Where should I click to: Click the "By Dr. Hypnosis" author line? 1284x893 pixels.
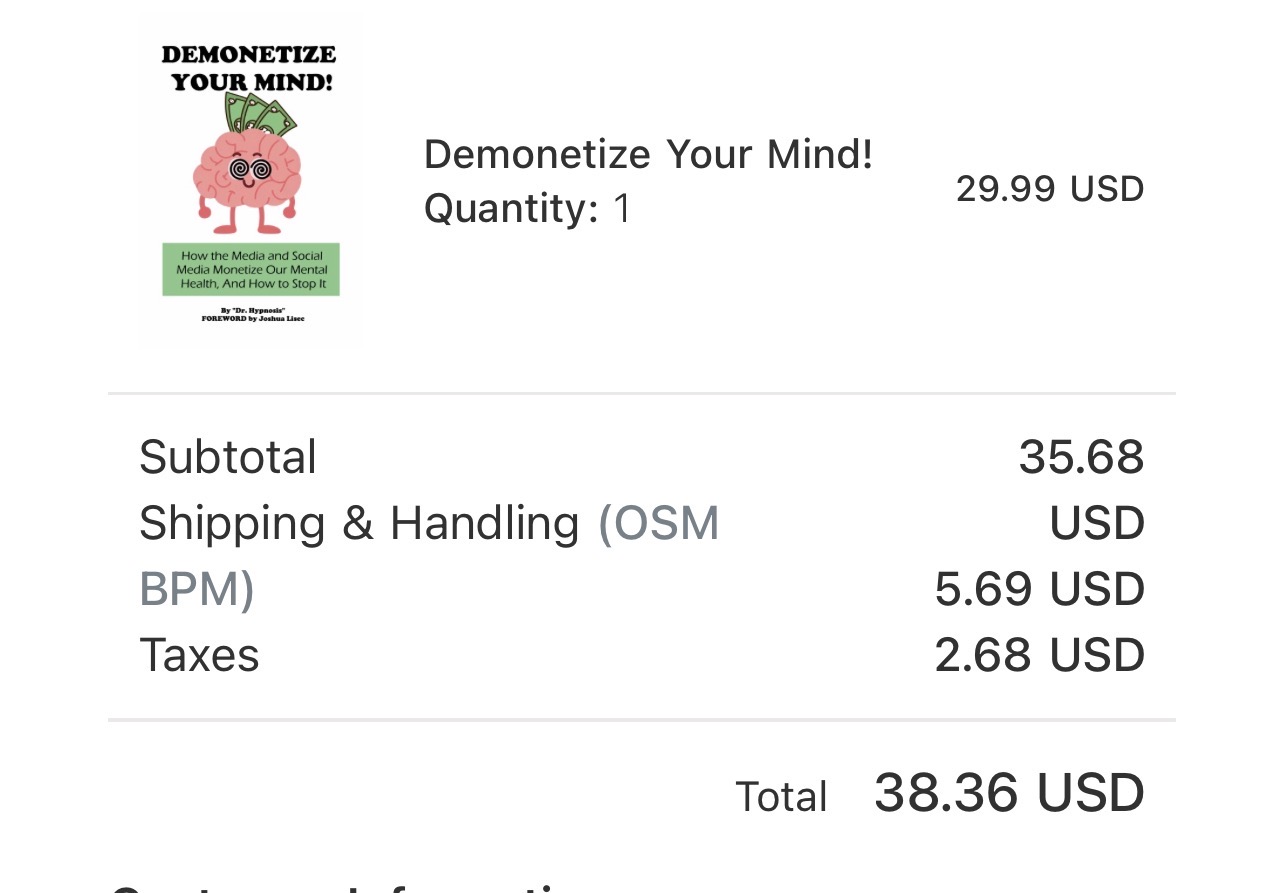pos(250,311)
